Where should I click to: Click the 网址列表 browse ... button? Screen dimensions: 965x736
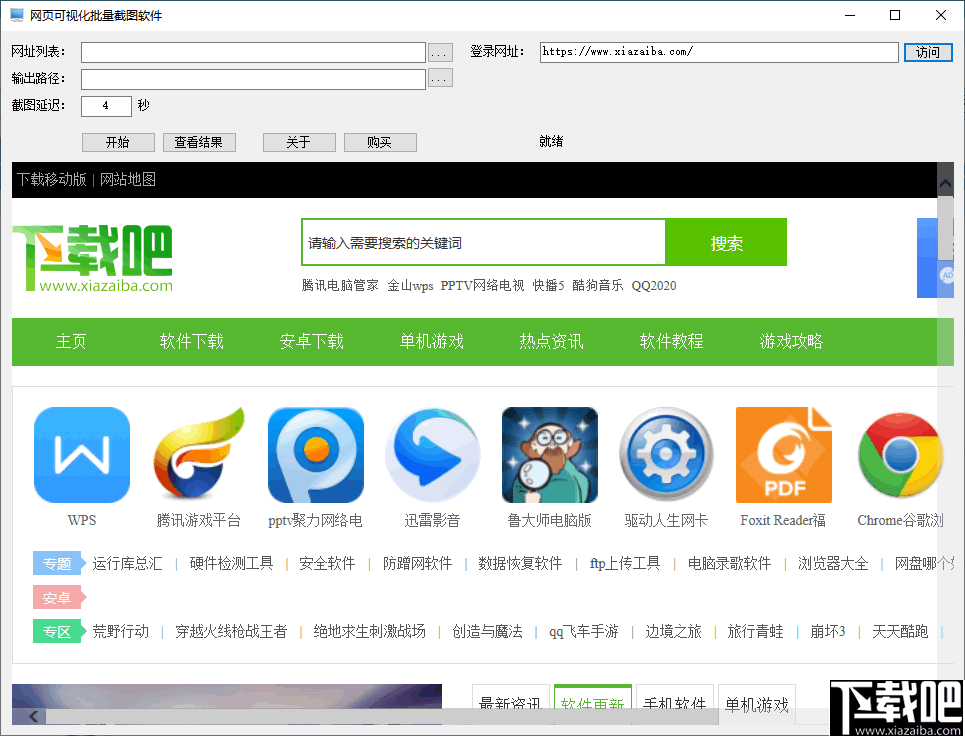tap(440, 52)
